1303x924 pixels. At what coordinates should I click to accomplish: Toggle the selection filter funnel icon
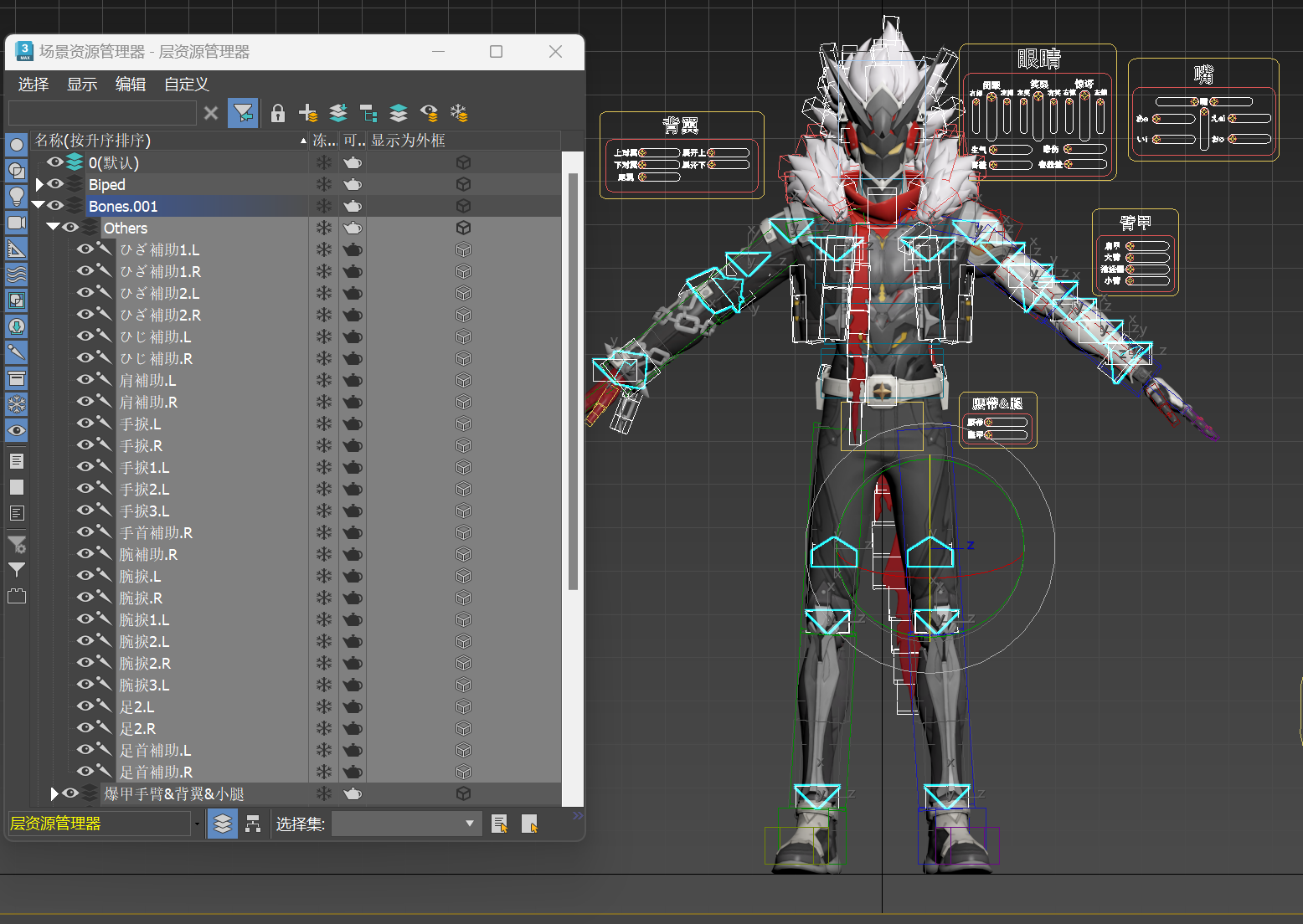click(243, 113)
